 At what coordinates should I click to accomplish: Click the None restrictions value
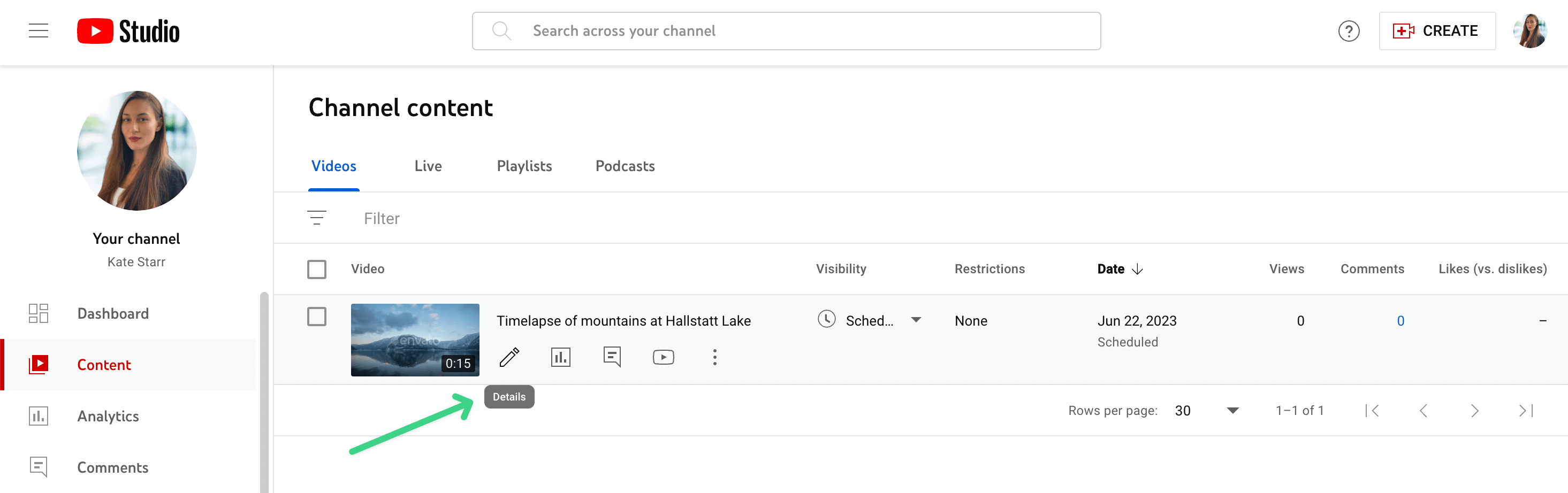pyautogui.click(x=971, y=321)
